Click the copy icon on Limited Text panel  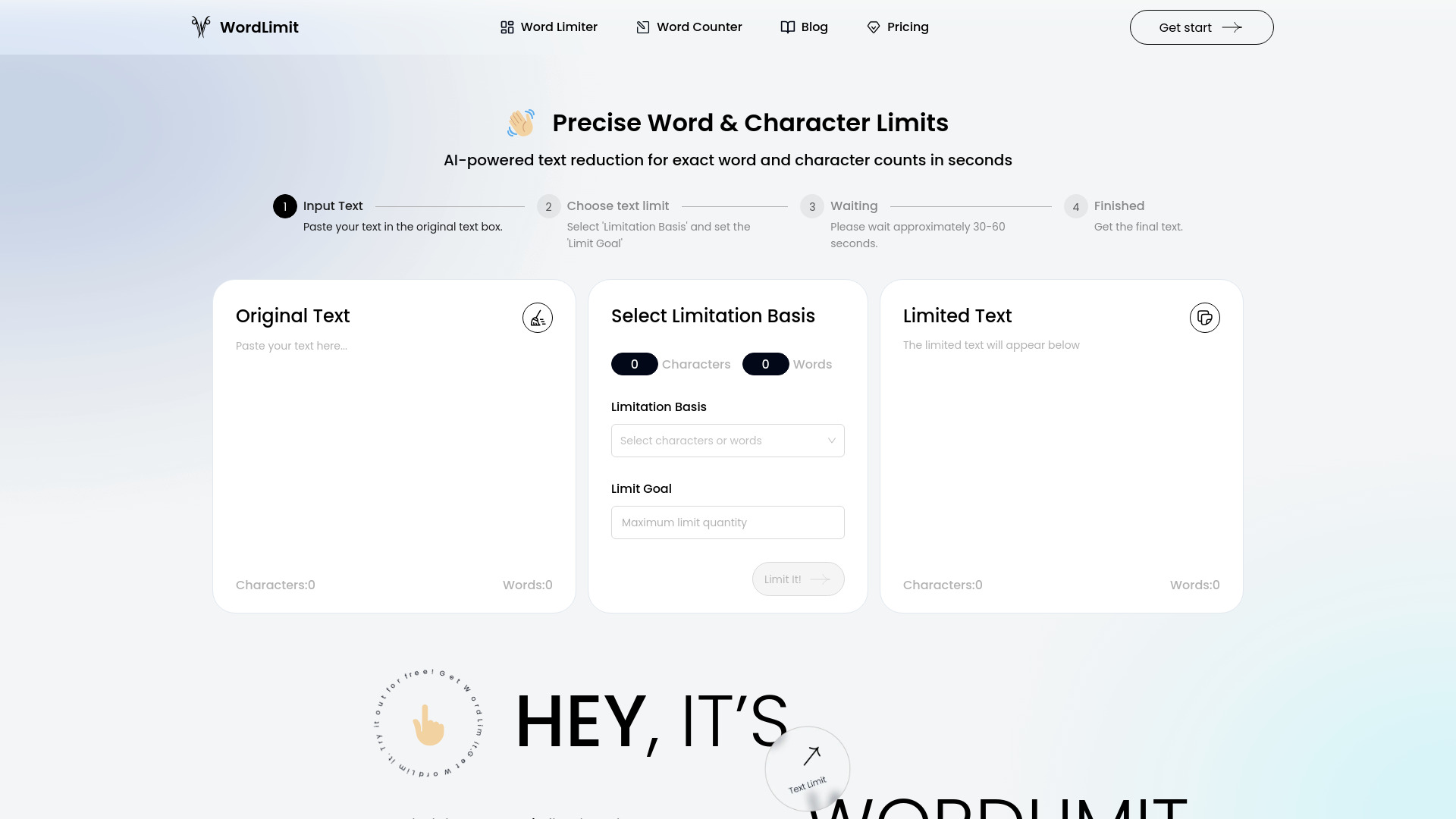tap(1205, 317)
